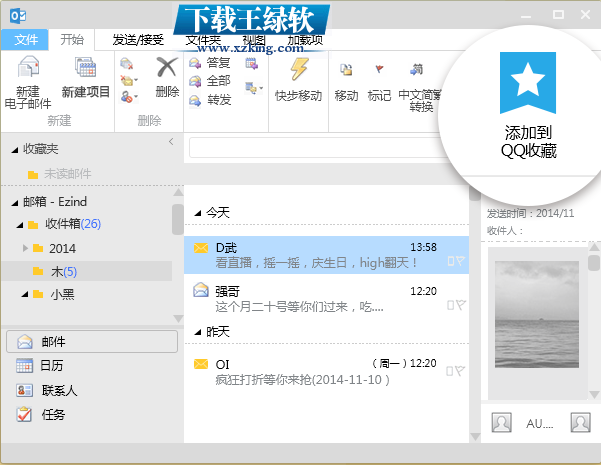Click the meeting reply icon
Image resolution: width=601 pixels, height=465 pixels.
(x=252, y=64)
